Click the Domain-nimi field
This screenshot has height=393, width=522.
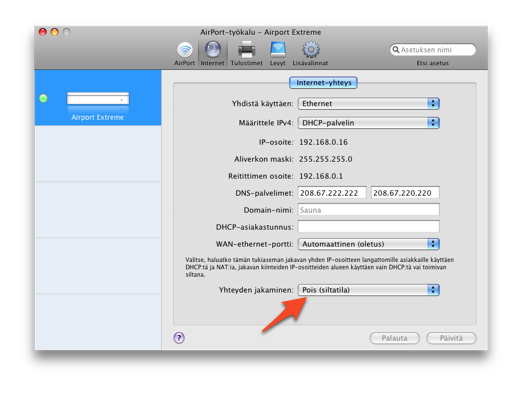coord(369,210)
